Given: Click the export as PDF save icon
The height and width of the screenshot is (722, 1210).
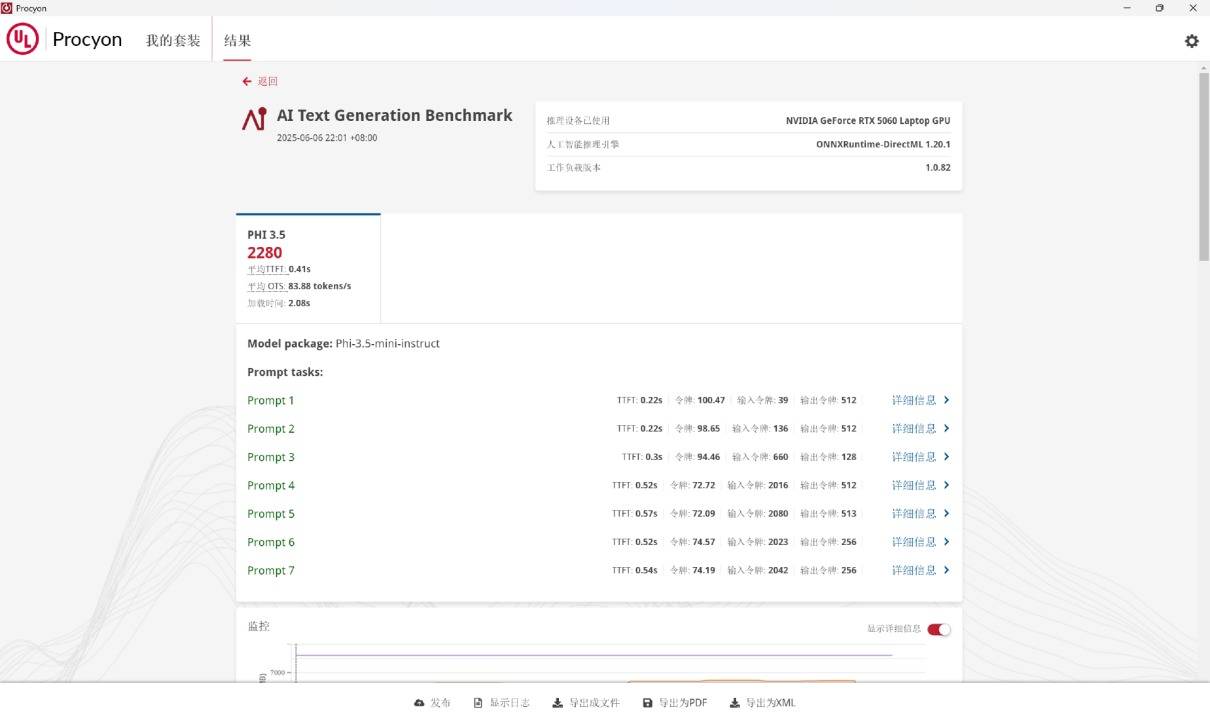Looking at the screenshot, I should (647, 703).
